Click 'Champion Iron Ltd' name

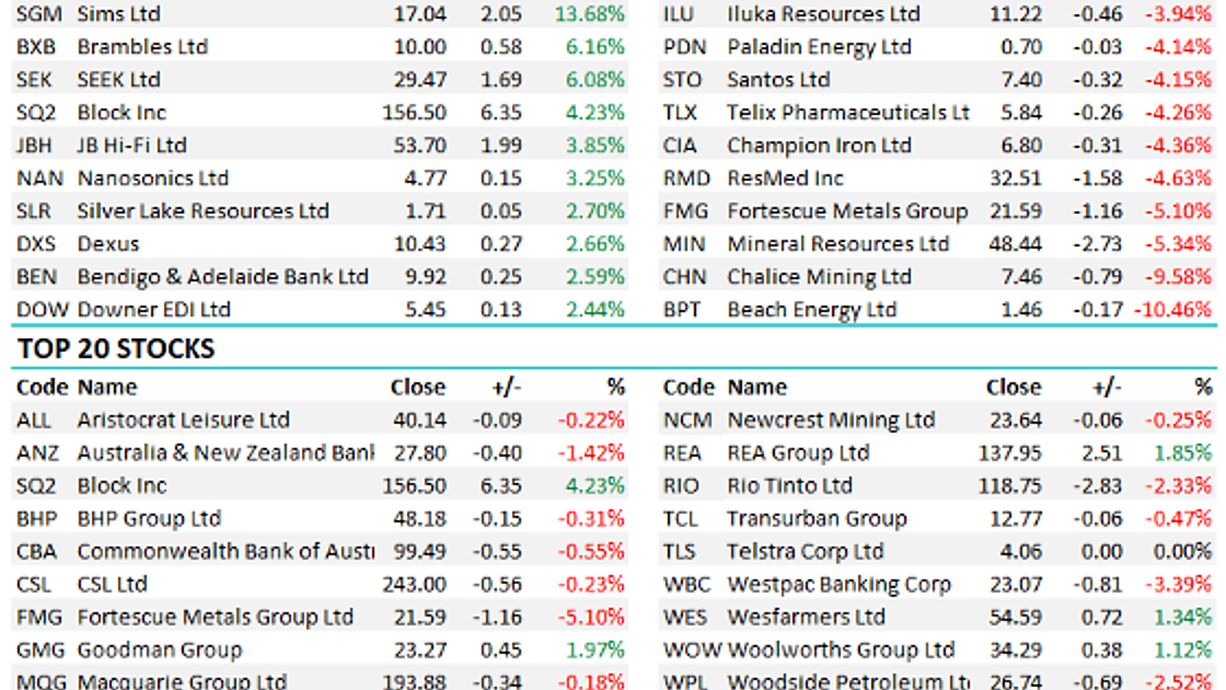coord(819,146)
